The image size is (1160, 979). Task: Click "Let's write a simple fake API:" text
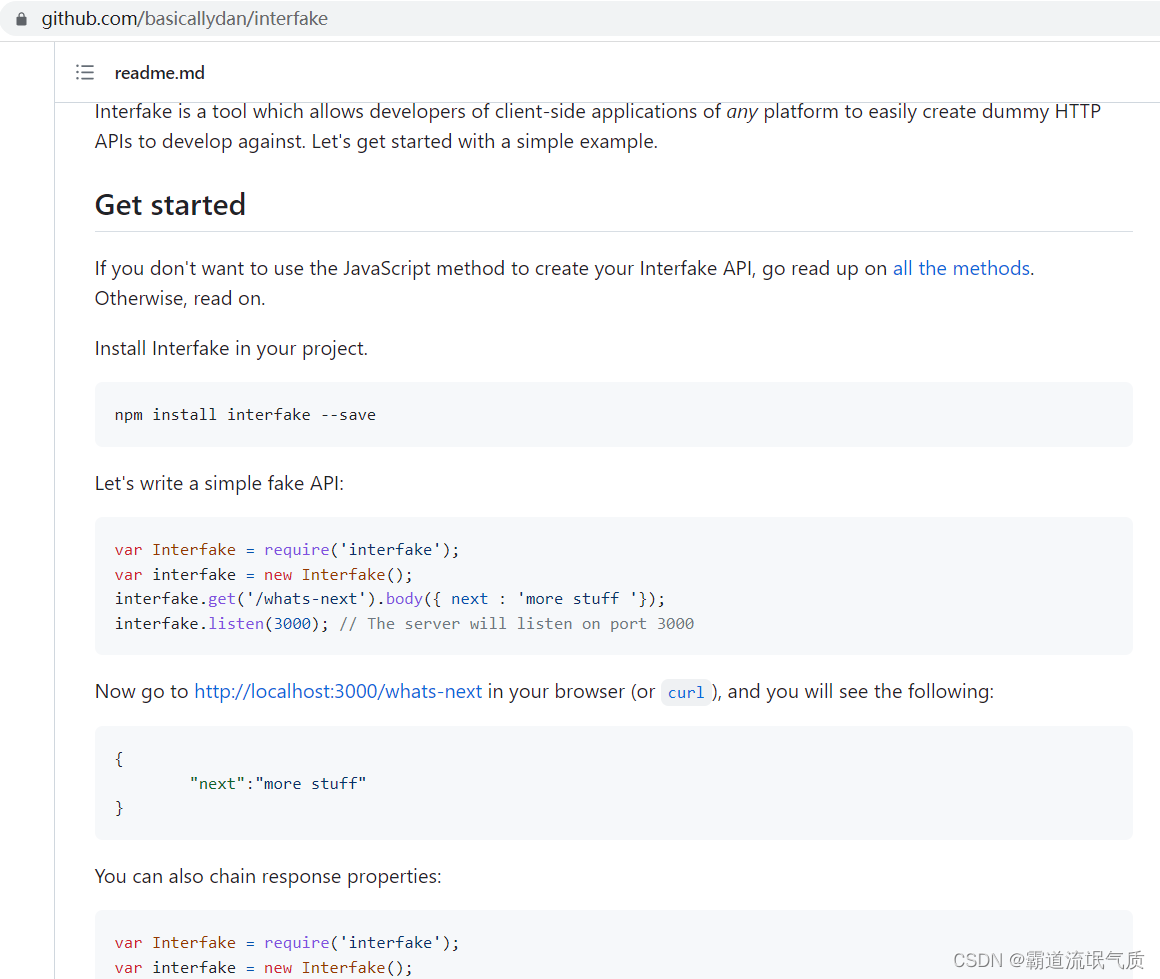click(219, 483)
